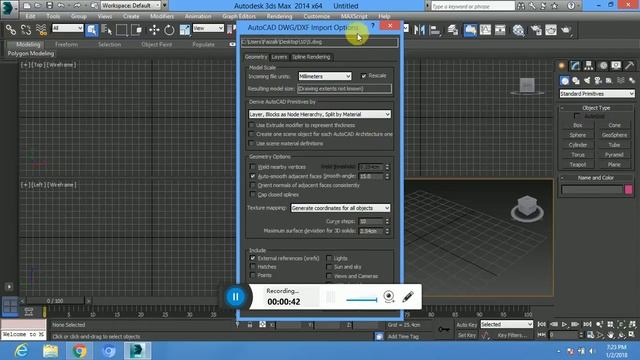Click the Sphere primitive button
Screen dimensions: 640x360
(578, 135)
